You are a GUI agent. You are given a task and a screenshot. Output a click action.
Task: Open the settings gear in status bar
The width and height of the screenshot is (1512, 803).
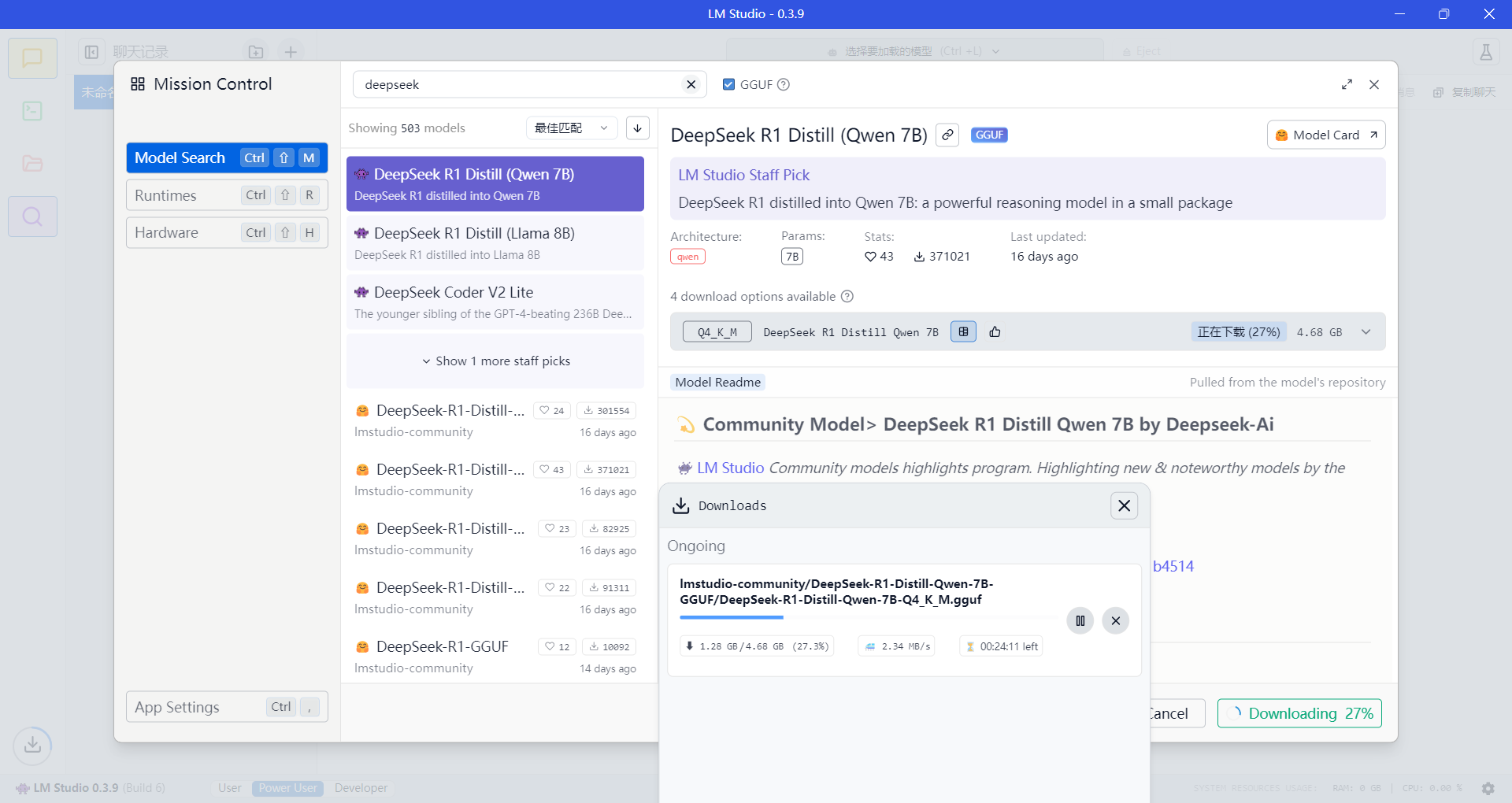(x=1488, y=788)
